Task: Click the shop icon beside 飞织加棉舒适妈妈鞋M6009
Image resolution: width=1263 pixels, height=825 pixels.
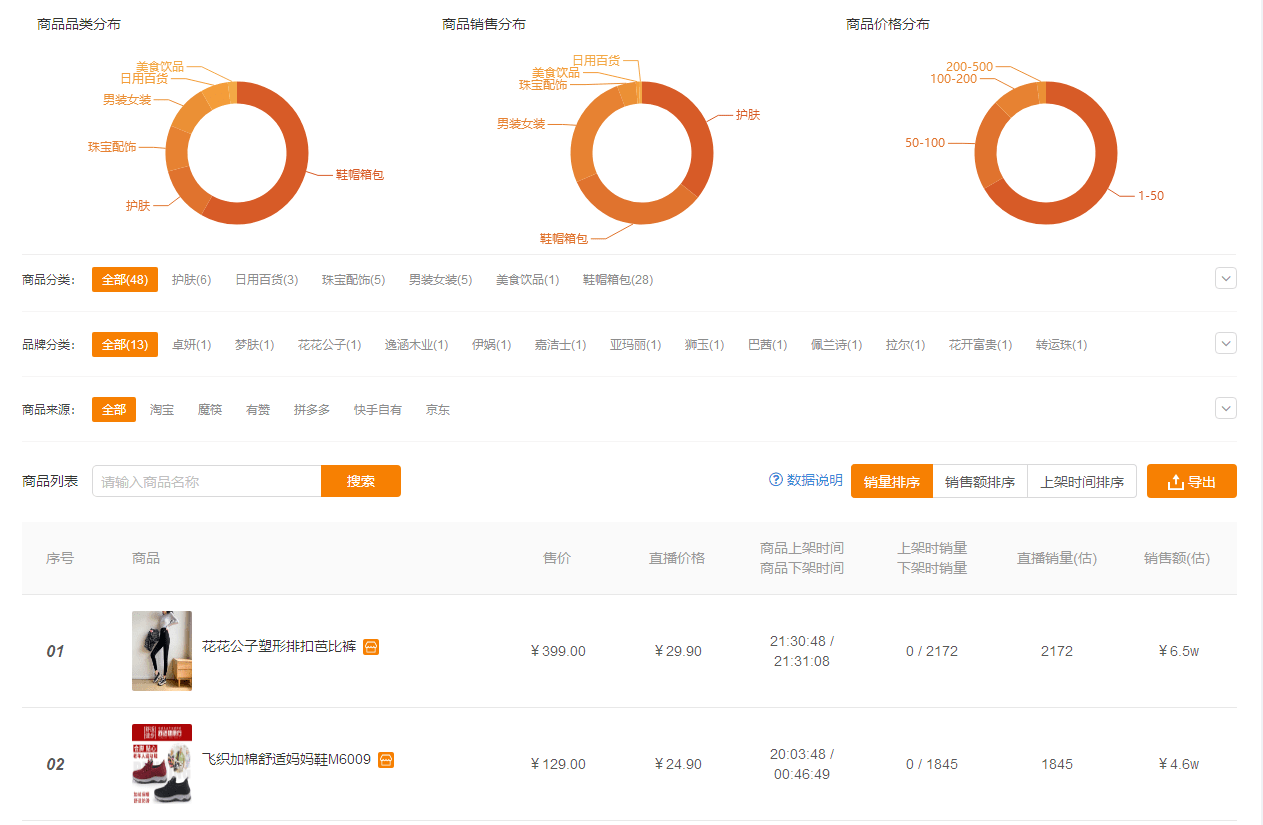Action: (x=386, y=760)
